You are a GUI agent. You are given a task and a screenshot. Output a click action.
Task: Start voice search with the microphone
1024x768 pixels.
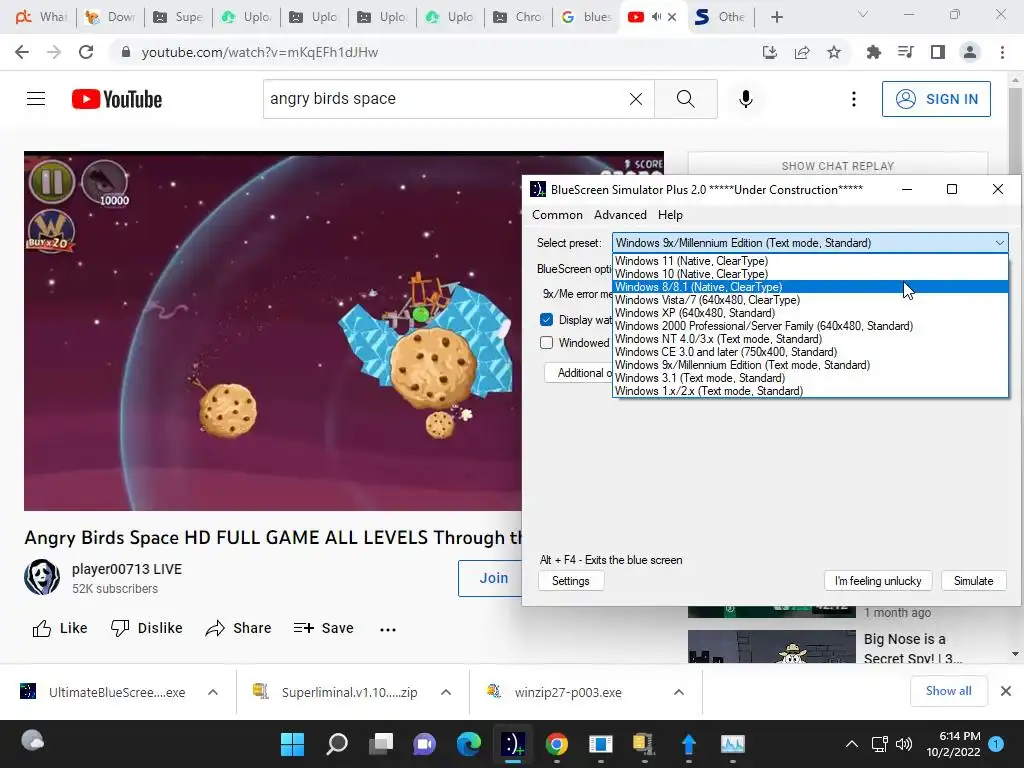coord(746,99)
